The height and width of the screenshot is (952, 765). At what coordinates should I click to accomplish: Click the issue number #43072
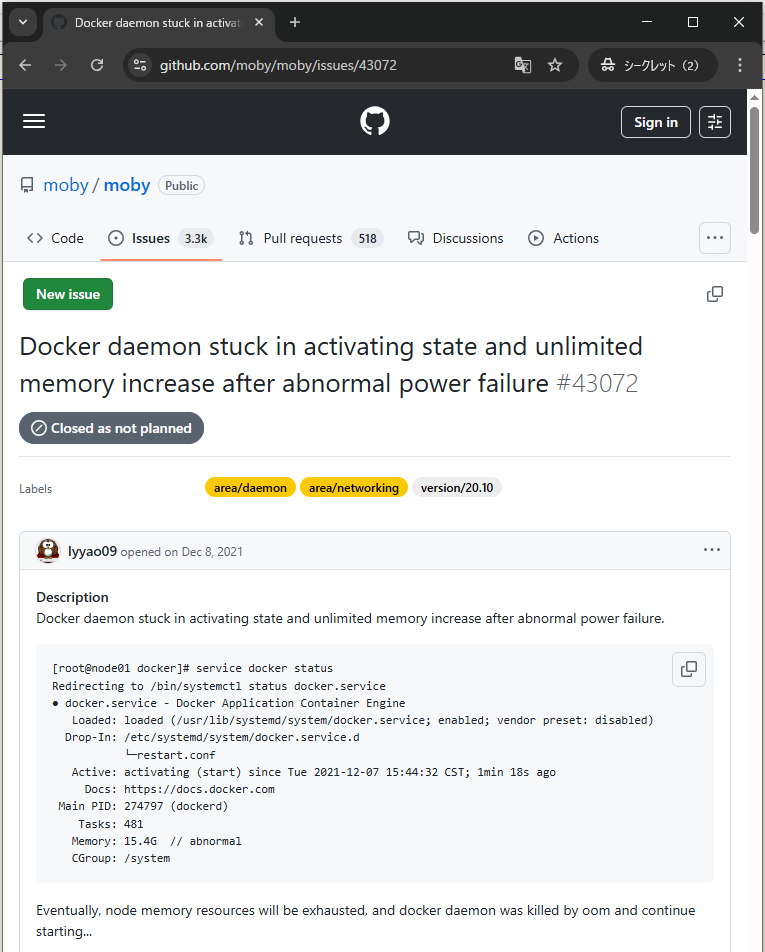coord(597,384)
